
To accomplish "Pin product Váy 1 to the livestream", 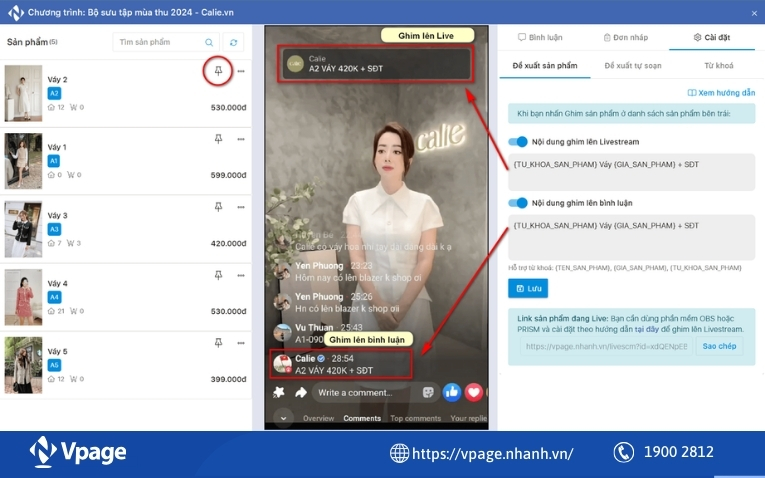I will pyautogui.click(x=218, y=139).
